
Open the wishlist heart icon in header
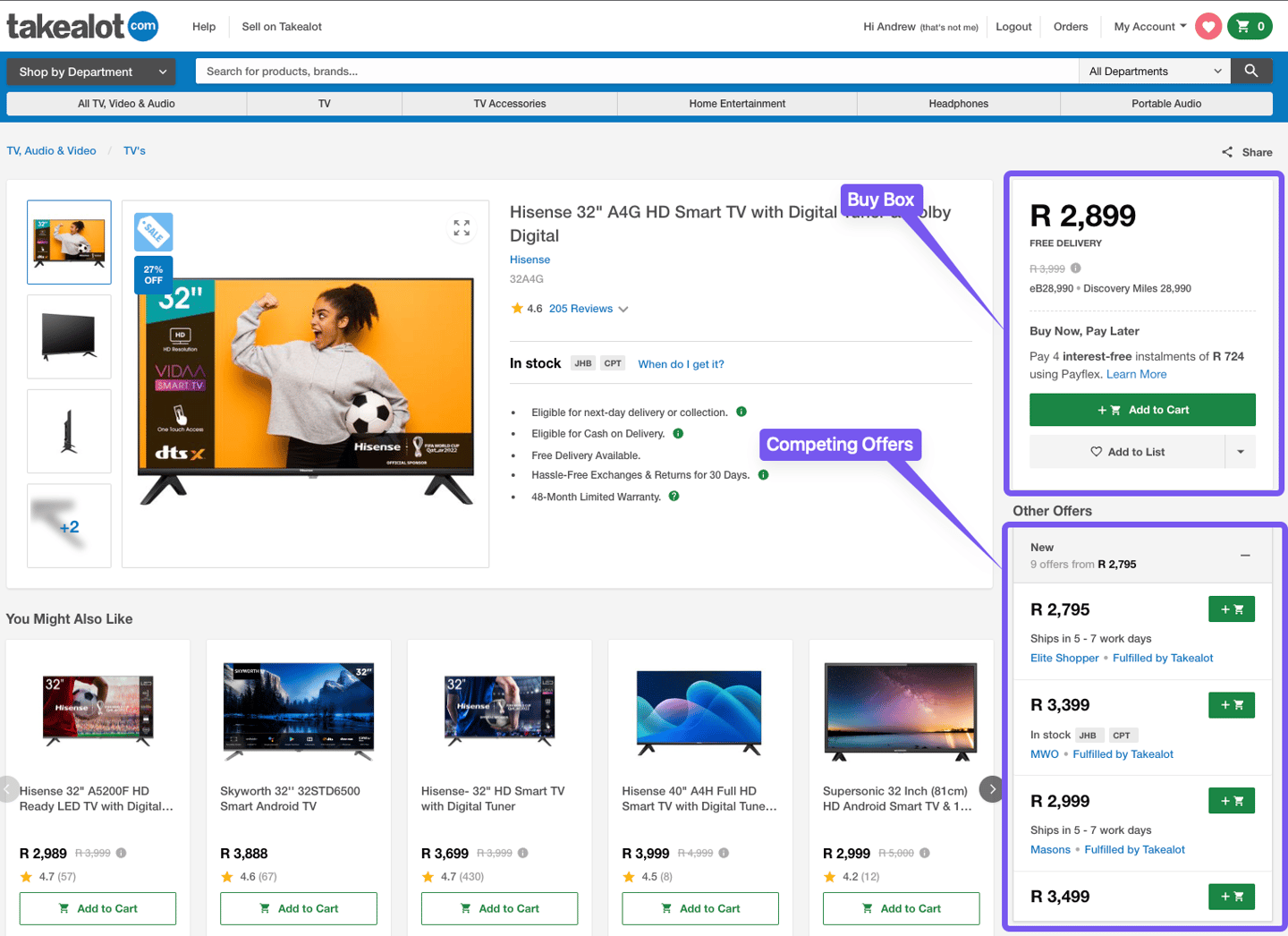[x=1208, y=26]
